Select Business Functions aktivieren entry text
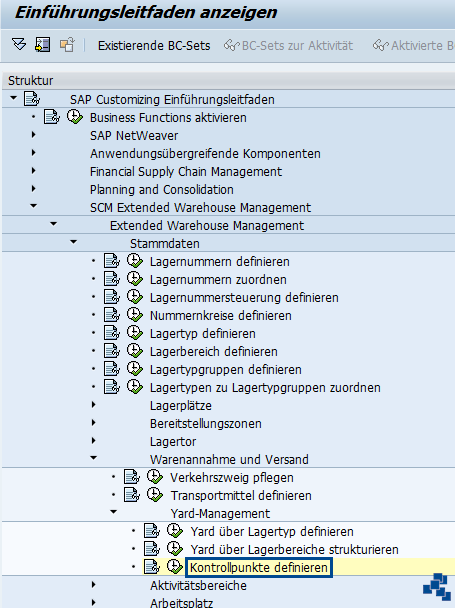This screenshot has height=608, width=455. click(168, 117)
